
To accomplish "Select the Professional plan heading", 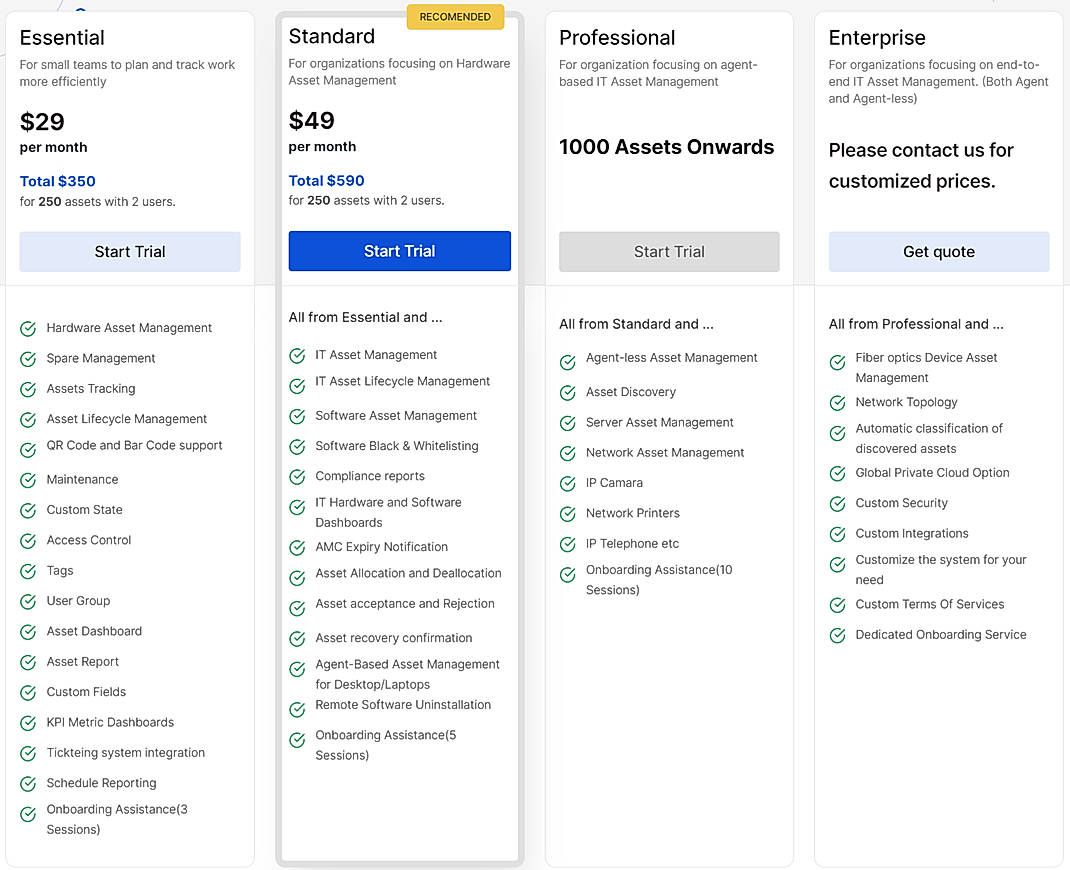I will tap(617, 38).
